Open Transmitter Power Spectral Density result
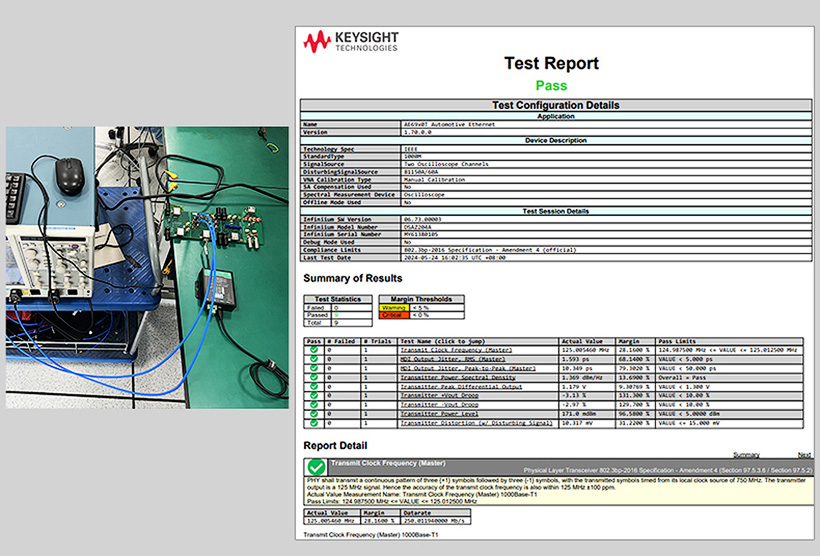 click(458, 377)
